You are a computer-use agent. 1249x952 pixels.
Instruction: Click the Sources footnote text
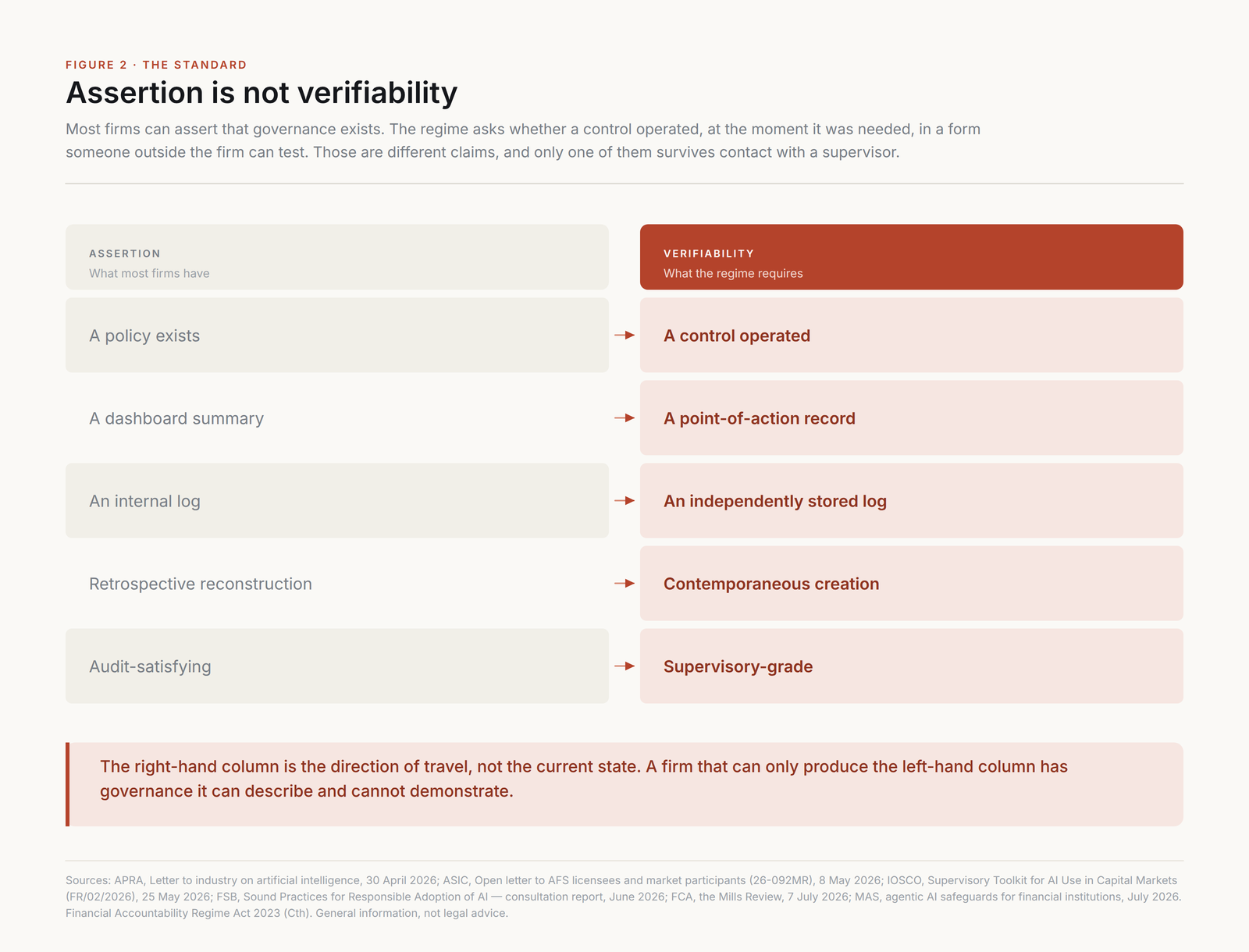click(x=624, y=897)
